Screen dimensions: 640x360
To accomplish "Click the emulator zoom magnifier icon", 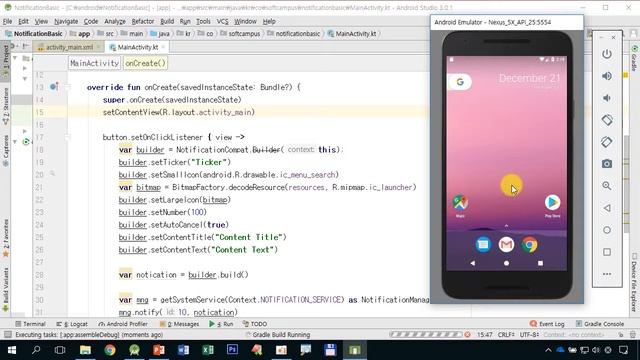I will point(607,186).
